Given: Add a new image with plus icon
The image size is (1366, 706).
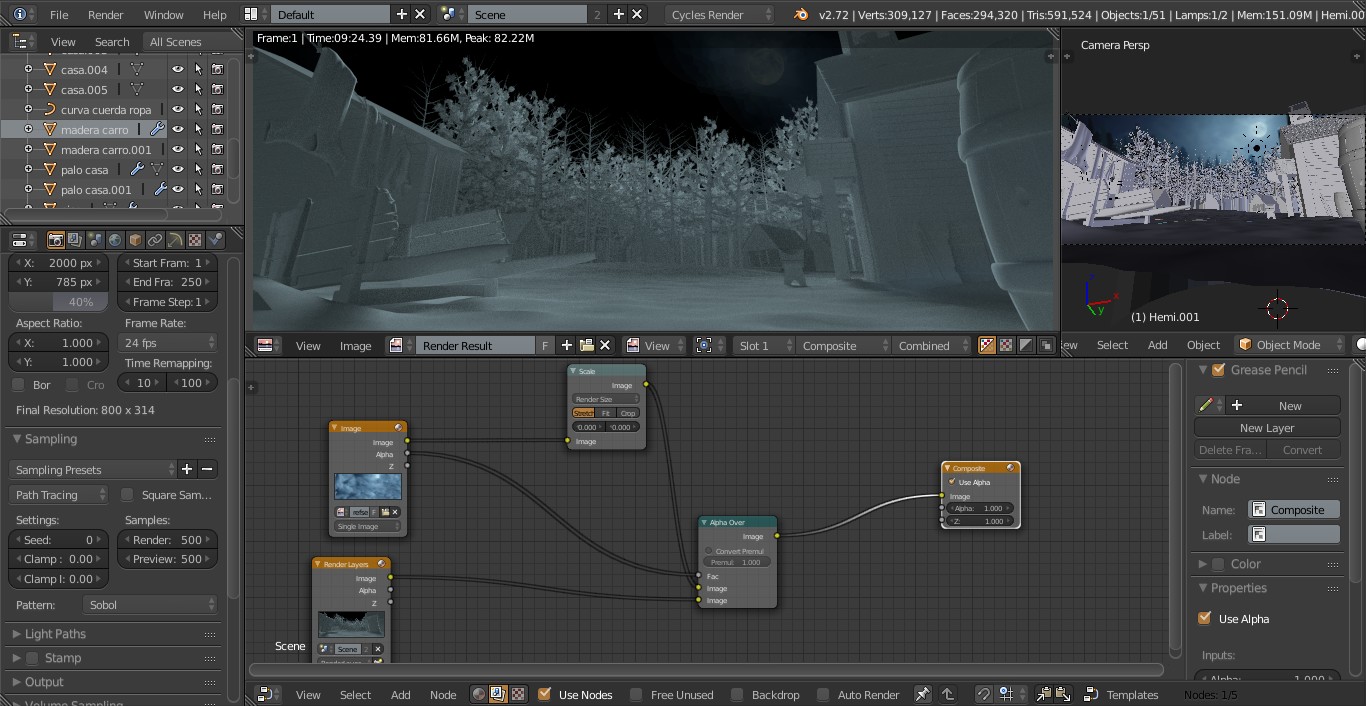Looking at the screenshot, I should click(x=567, y=345).
